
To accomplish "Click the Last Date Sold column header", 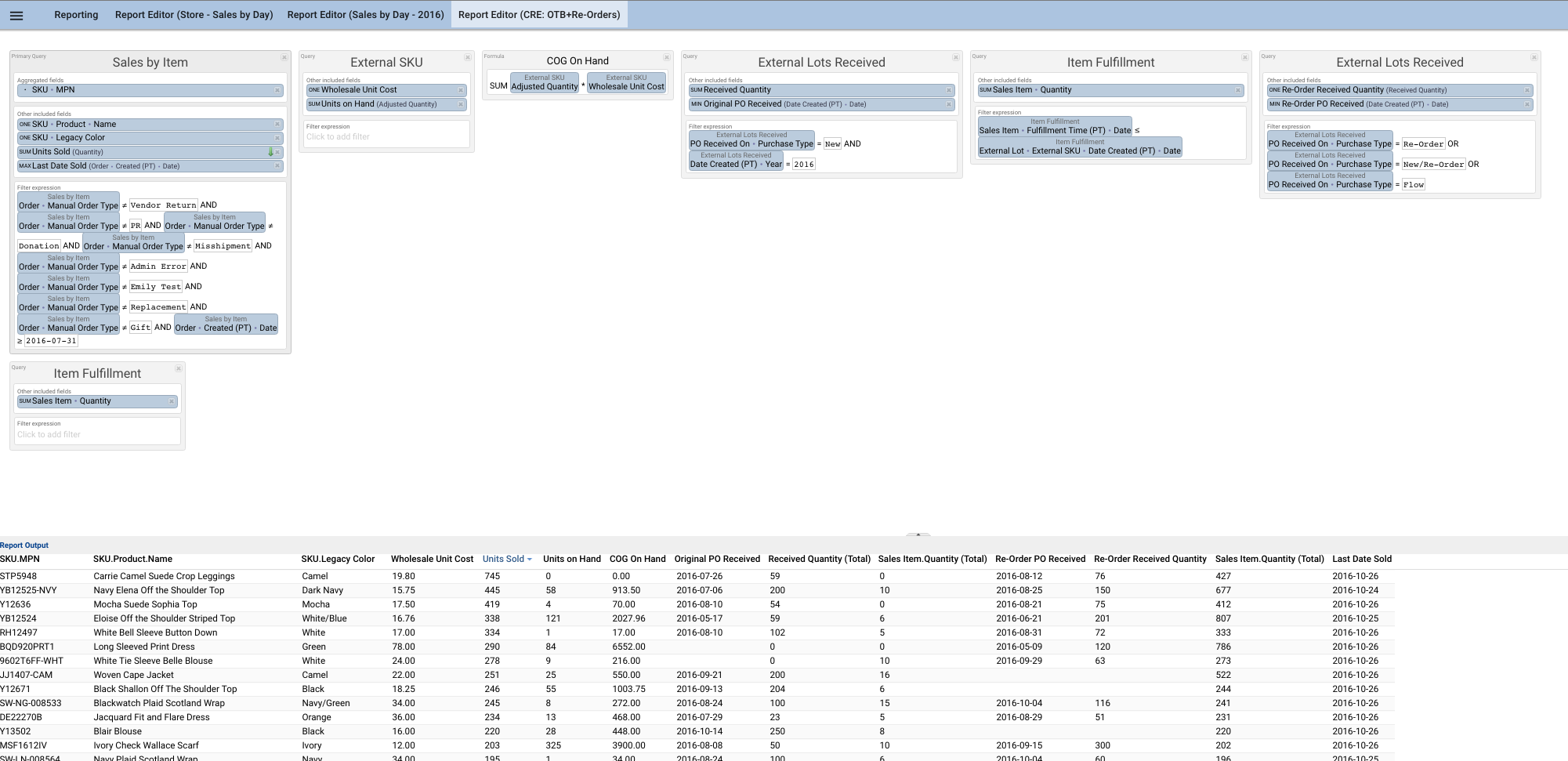I will click(1361, 560).
